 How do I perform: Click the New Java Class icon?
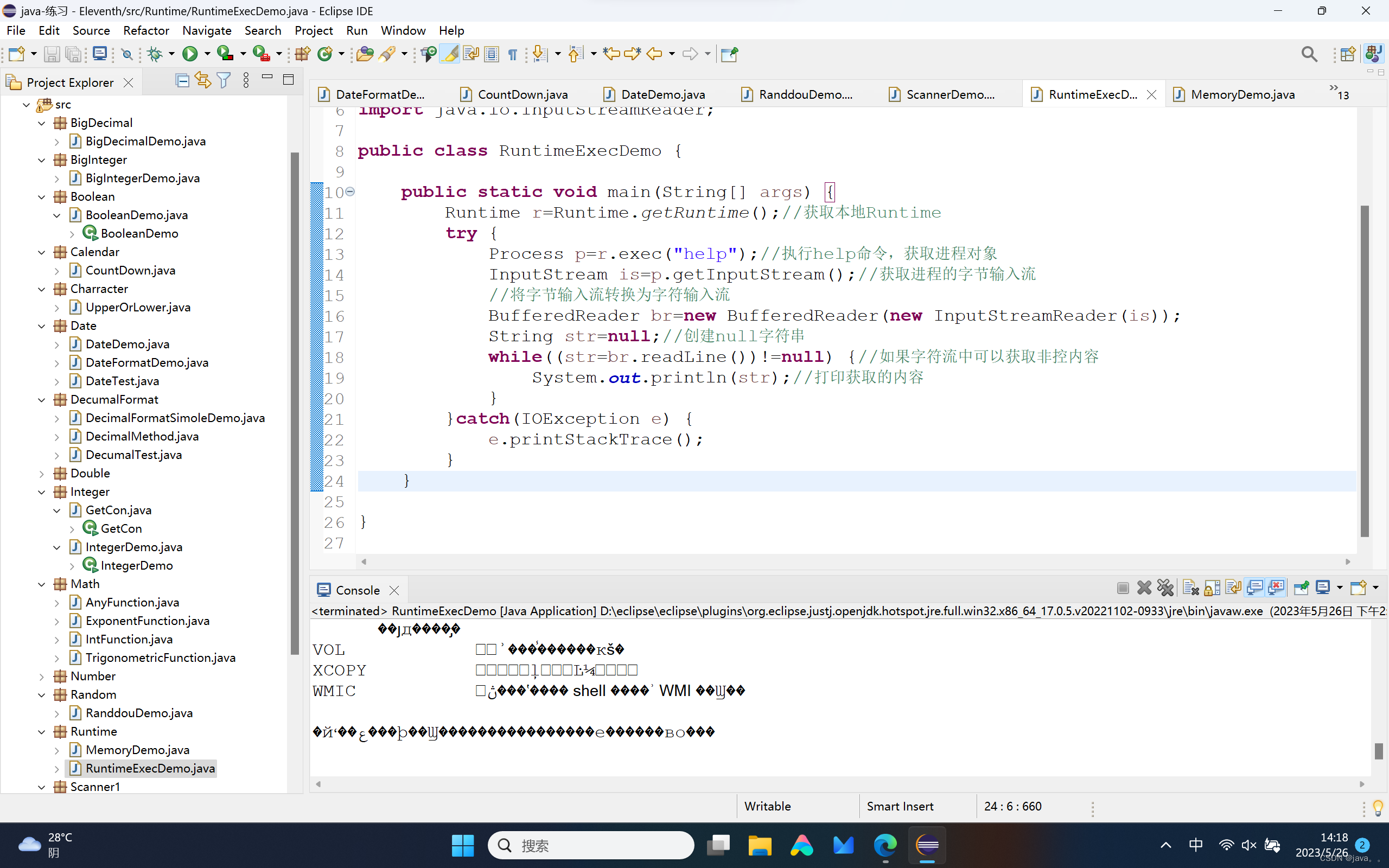[326, 54]
